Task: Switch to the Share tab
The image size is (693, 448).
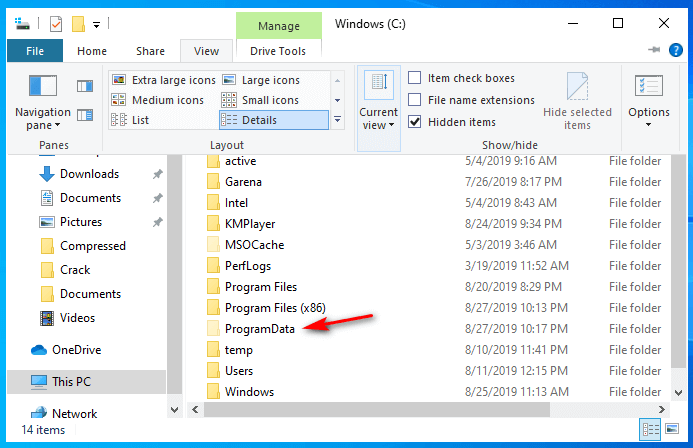Action: pyautogui.click(x=150, y=51)
